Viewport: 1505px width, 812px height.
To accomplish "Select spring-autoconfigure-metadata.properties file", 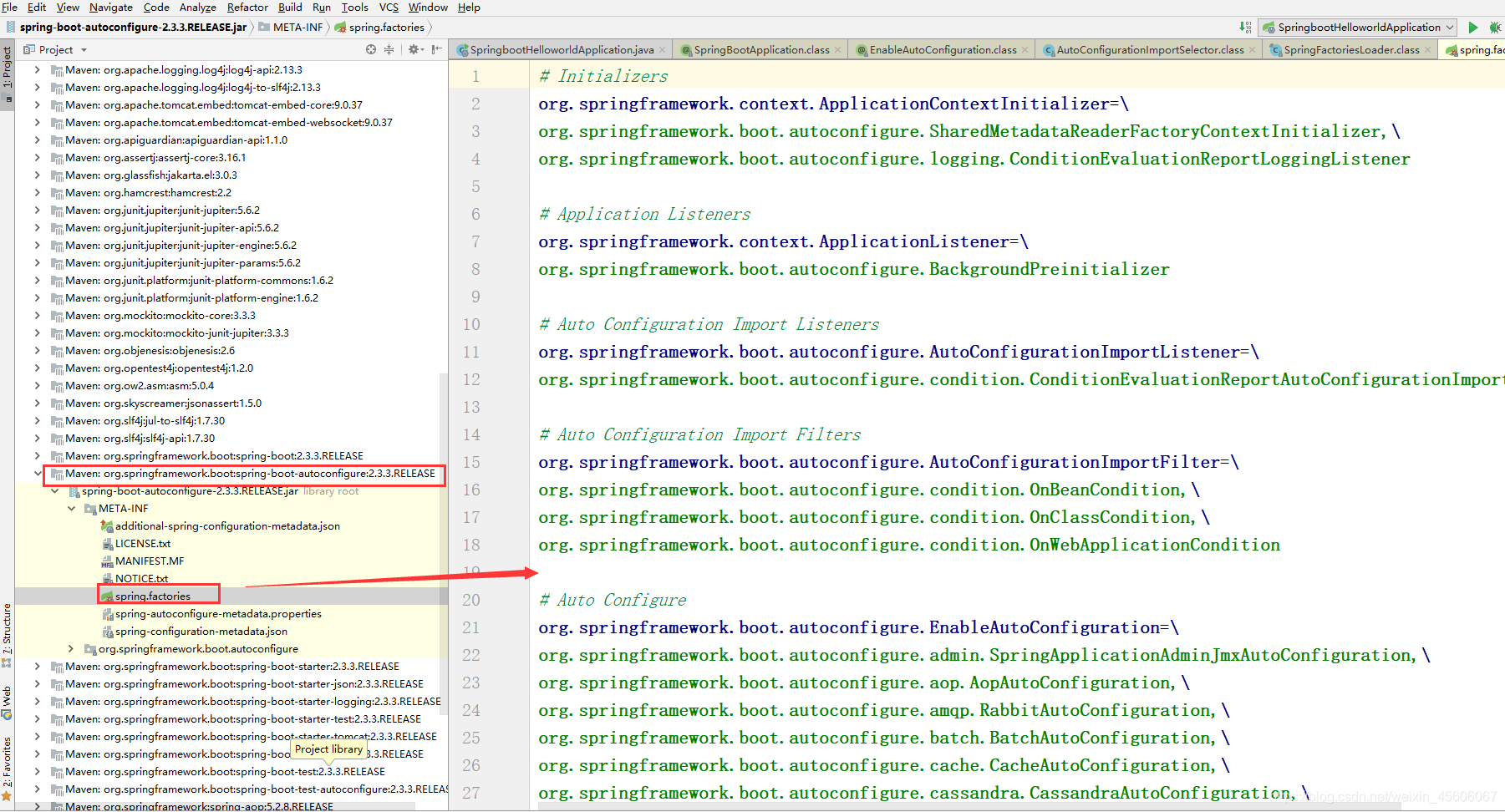I will (x=218, y=614).
